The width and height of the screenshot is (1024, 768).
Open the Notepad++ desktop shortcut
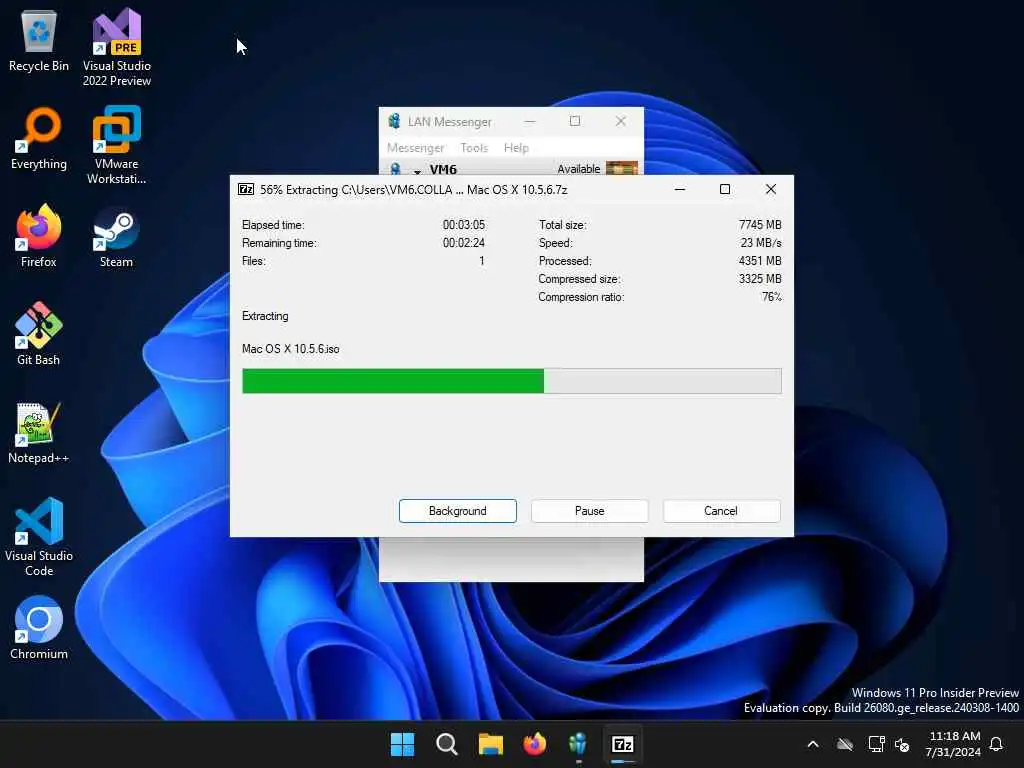coord(39,432)
